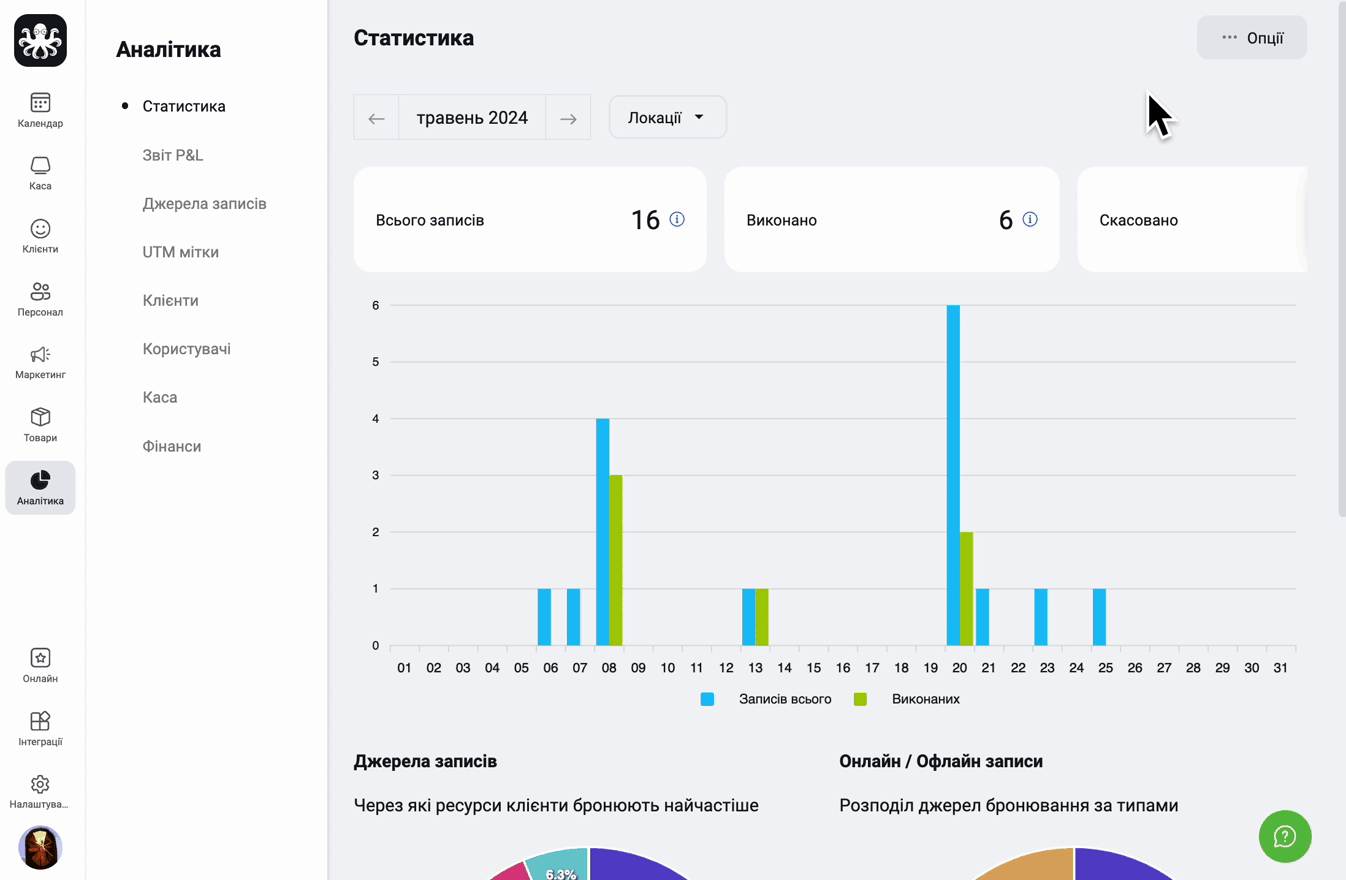Open Джерела записів report

205,203
